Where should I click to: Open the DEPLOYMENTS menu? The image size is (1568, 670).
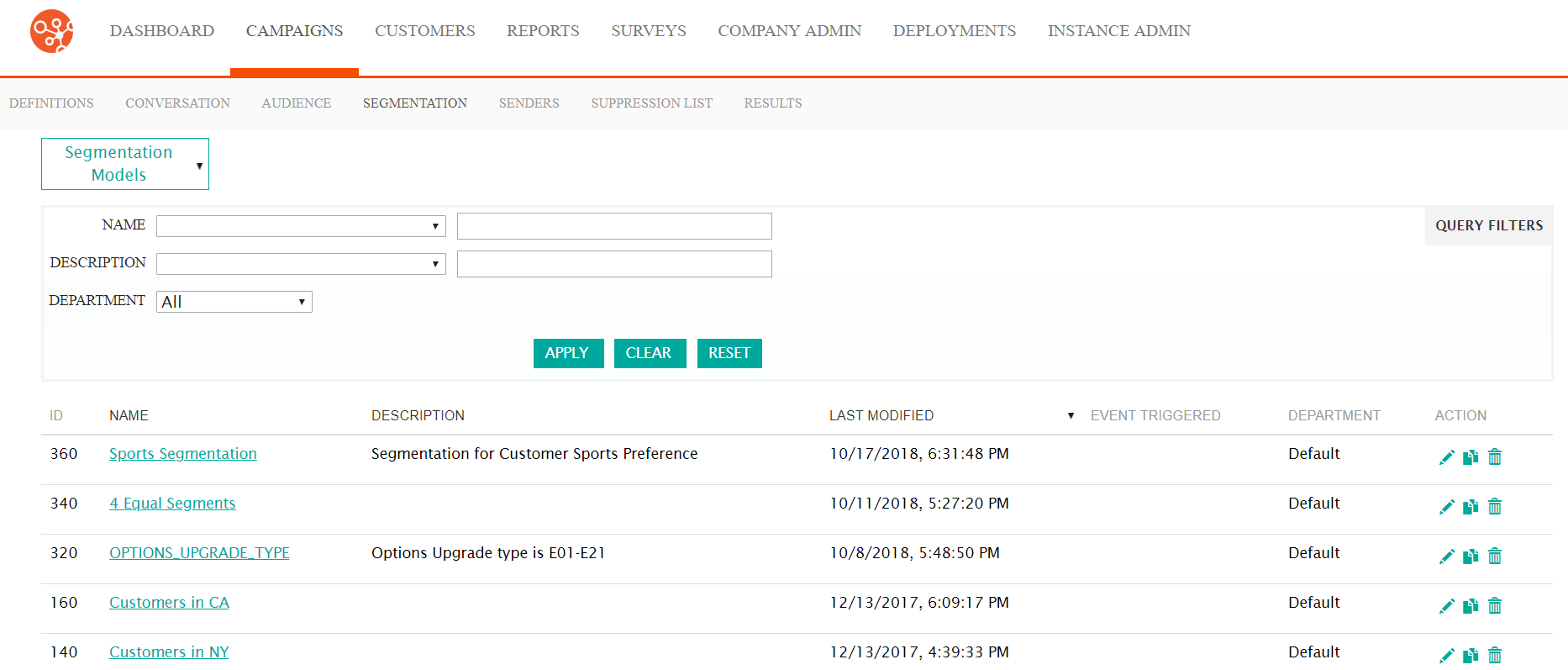[x=955, y=31]
